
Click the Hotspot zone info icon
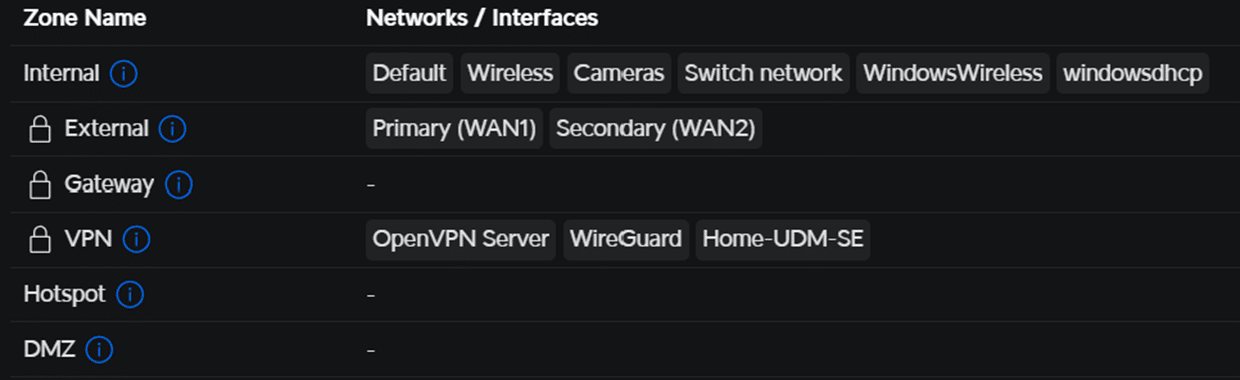pyautogui.click(x=130, y=295)
